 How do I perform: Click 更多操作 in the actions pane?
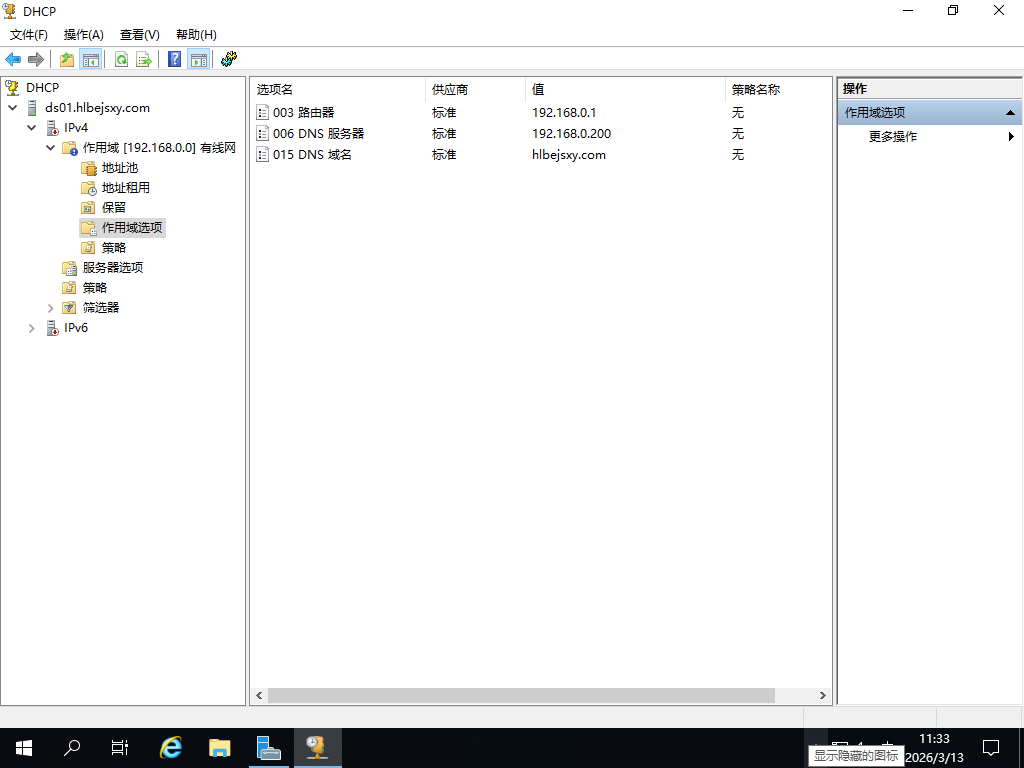892,137
